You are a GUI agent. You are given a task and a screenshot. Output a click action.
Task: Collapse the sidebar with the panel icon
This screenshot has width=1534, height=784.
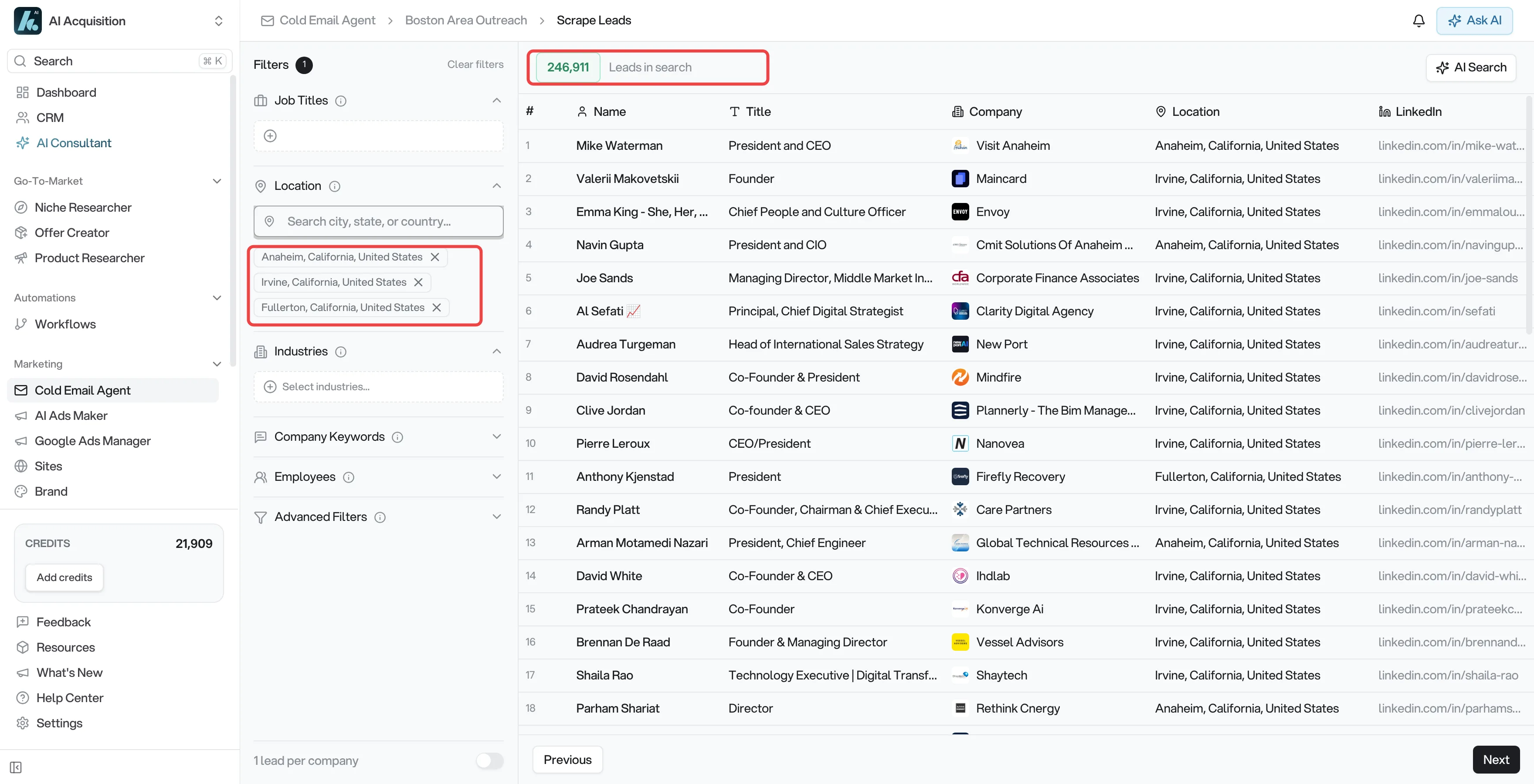point(16,767)
